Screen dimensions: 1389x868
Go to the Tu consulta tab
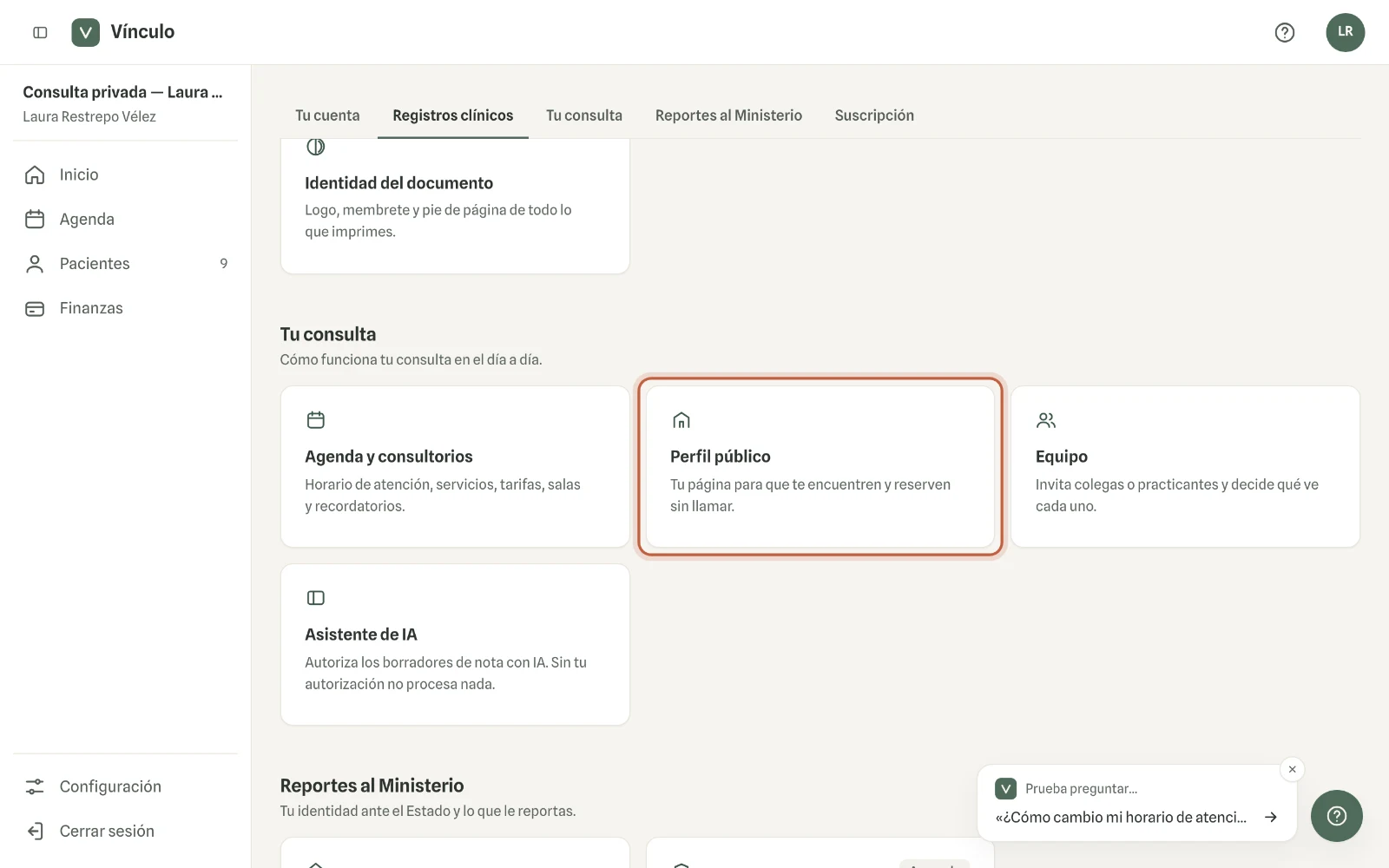click(x=584, y=115)
